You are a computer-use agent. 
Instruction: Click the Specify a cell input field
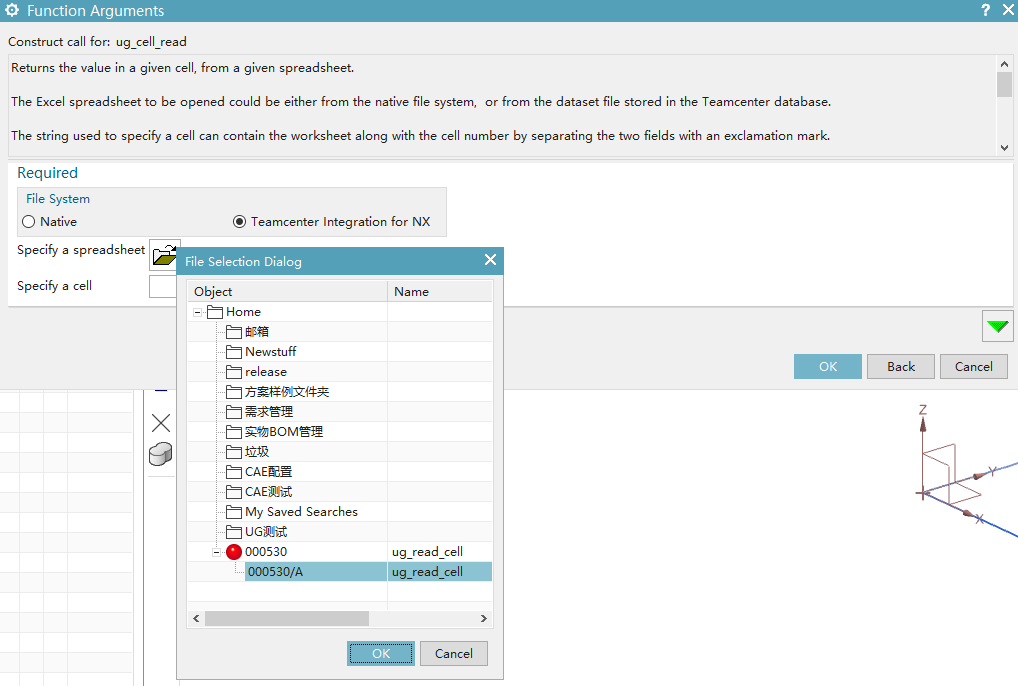point(162,286)
